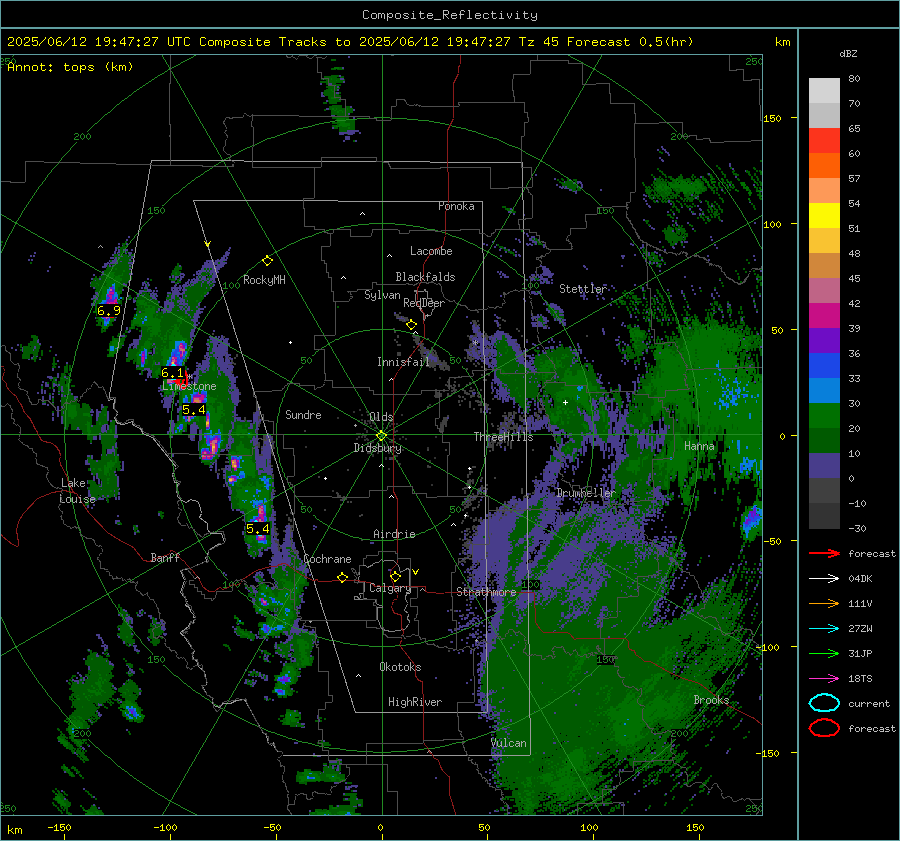The height and width of the screenshot is (841, 900).
Task: Click the Airdrie city label
Action: 394,534
